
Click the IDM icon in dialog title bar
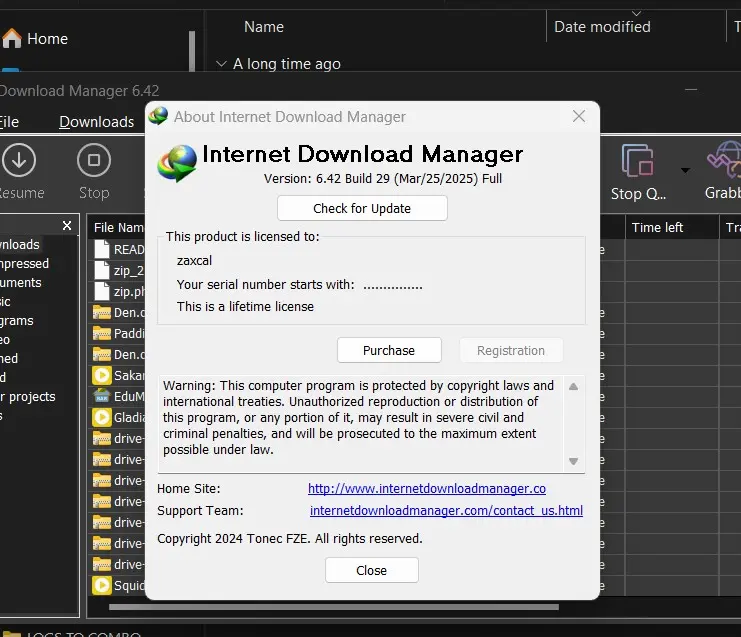(x=158, y=116)
